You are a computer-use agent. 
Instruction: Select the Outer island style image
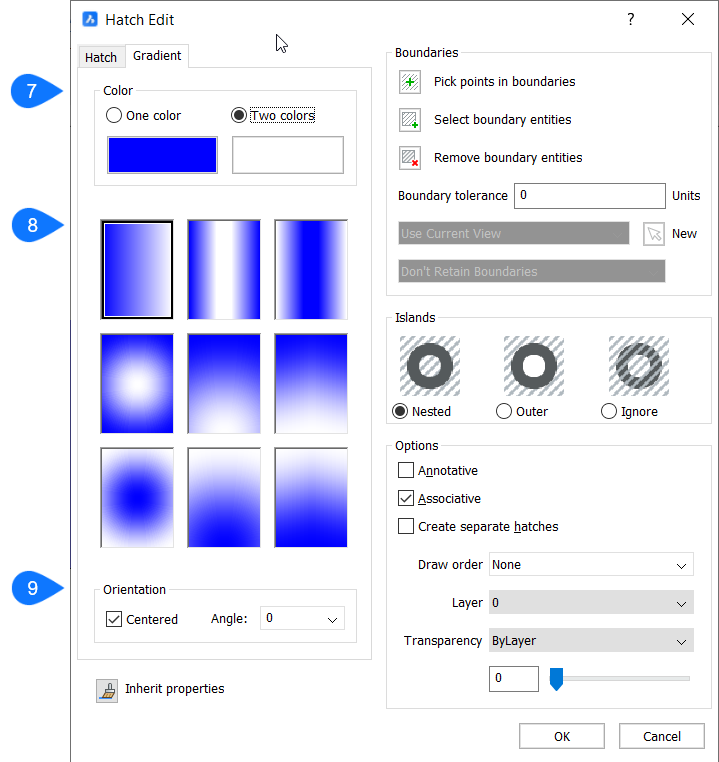pyautogui.click(x=534, y=366)
